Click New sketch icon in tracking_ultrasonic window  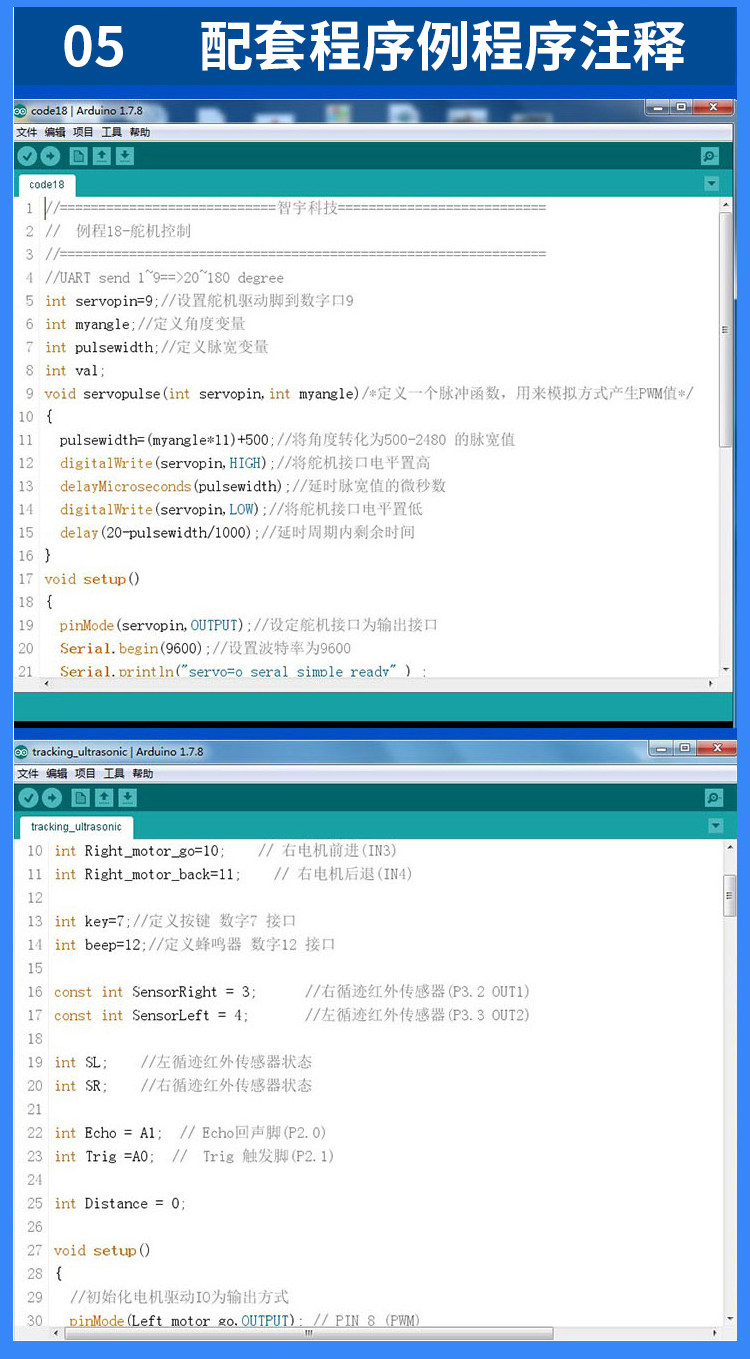(x=81, y=798)
